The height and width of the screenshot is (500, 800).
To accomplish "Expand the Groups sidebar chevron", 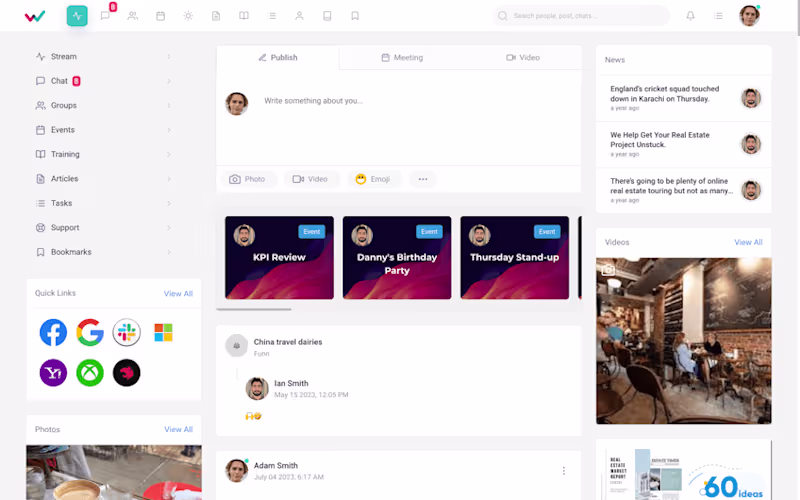I will [169, 106].
